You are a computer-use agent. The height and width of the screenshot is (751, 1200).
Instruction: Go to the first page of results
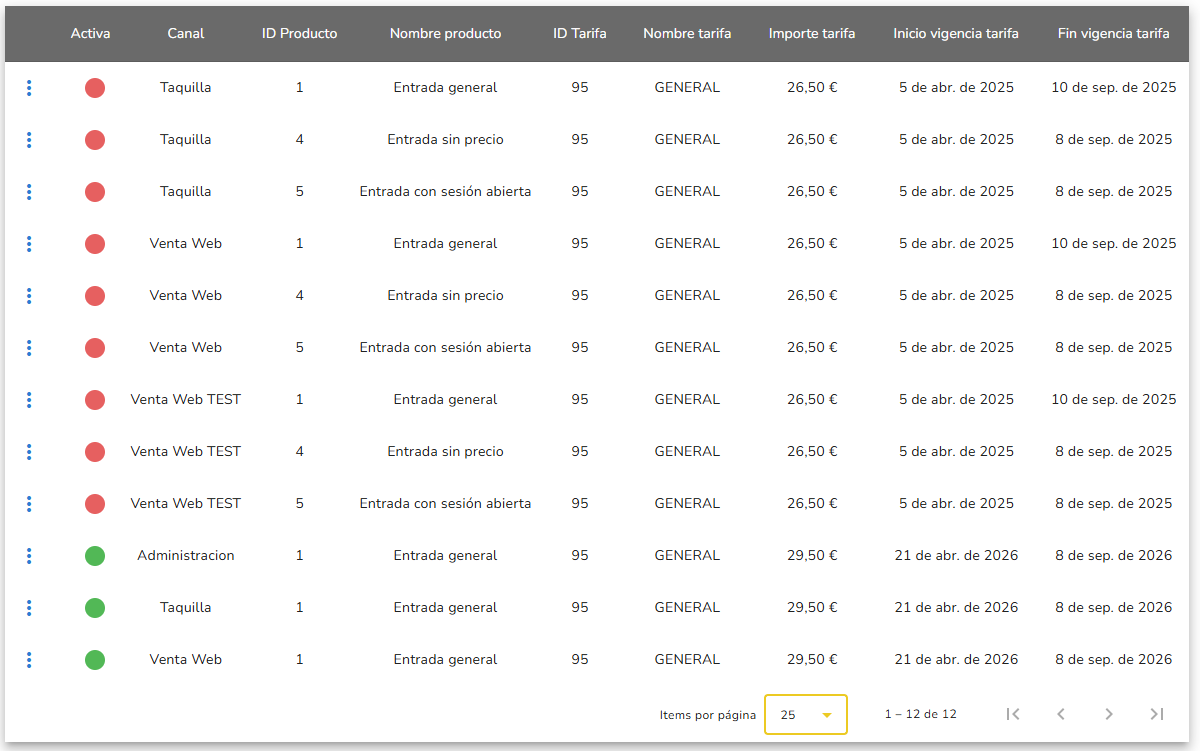coord(1013,714)
